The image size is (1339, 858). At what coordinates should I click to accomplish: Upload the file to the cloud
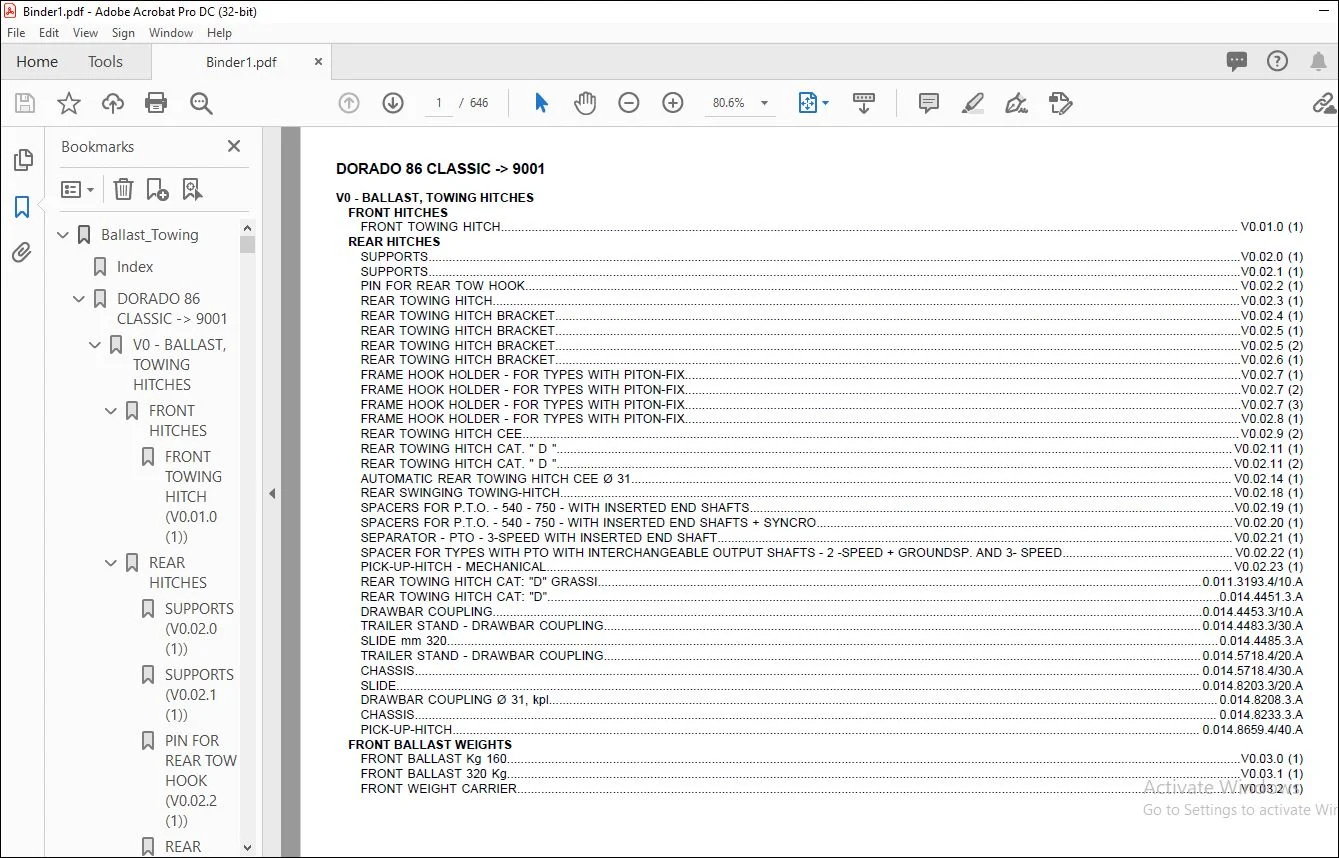pos(113,103)
